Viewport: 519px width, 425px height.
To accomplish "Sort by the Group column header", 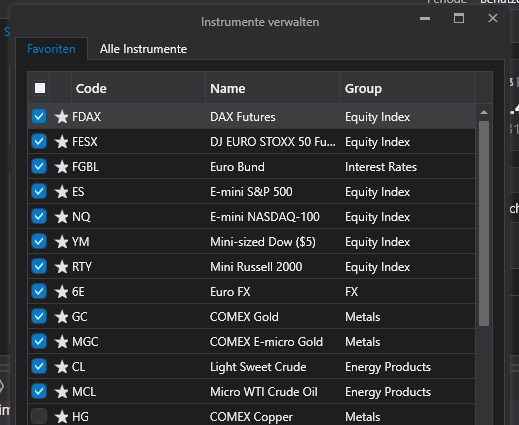I will point(408,88).
